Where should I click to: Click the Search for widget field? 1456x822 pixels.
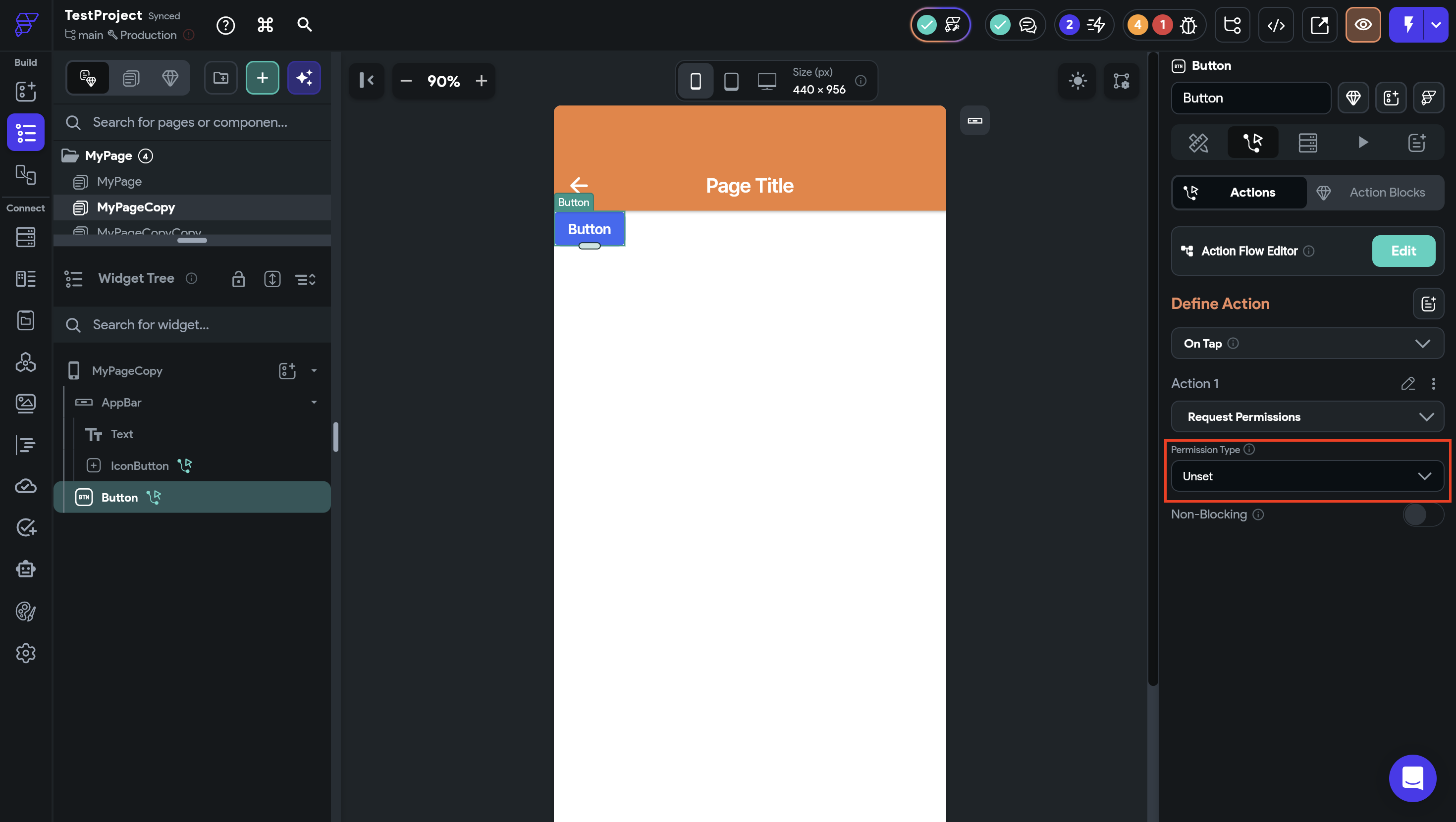pos(192,325)
